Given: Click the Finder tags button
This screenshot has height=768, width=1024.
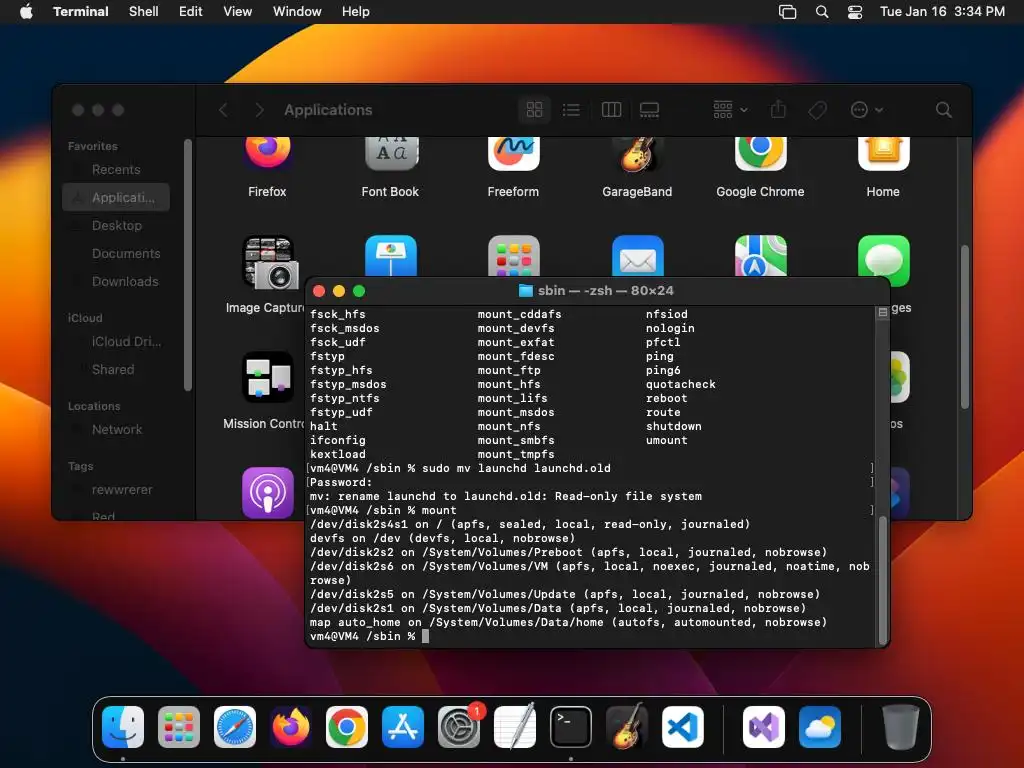Looking at the screenshot, I should 817,110.
